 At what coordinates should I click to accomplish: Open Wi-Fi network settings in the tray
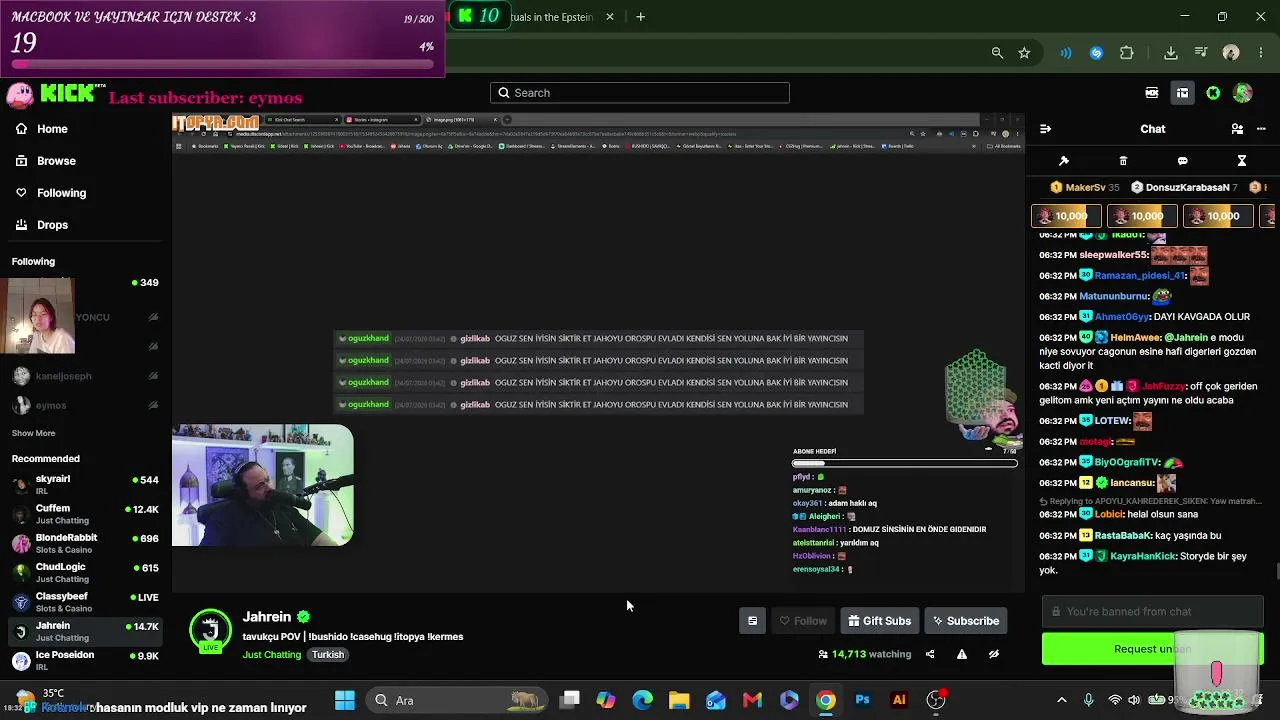[1115, 700]
